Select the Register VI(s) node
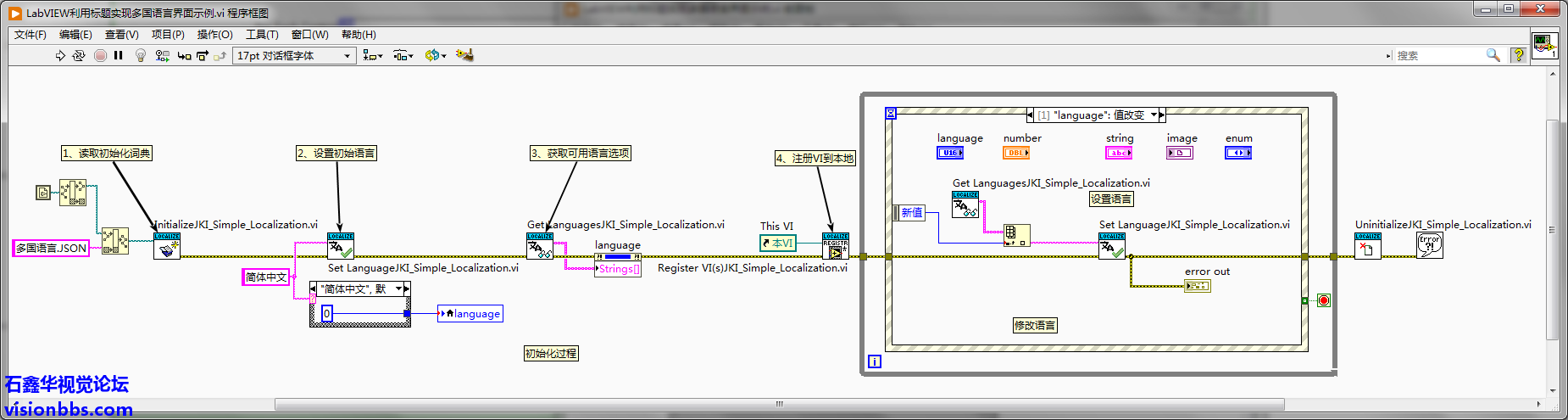Screen dimensions: 1568x420 coord(836,246)
